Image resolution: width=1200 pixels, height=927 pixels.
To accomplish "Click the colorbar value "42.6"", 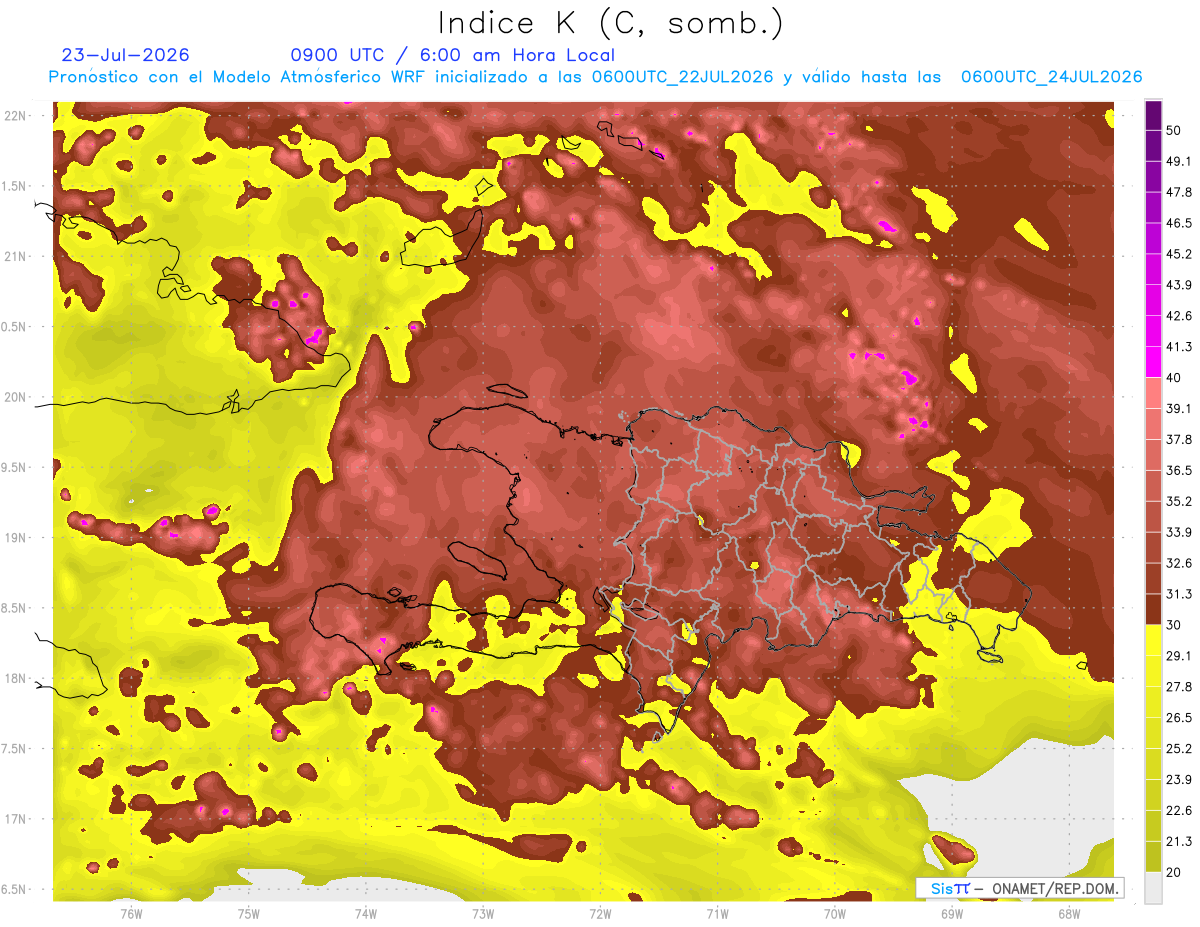I will tap(1180, 316).
